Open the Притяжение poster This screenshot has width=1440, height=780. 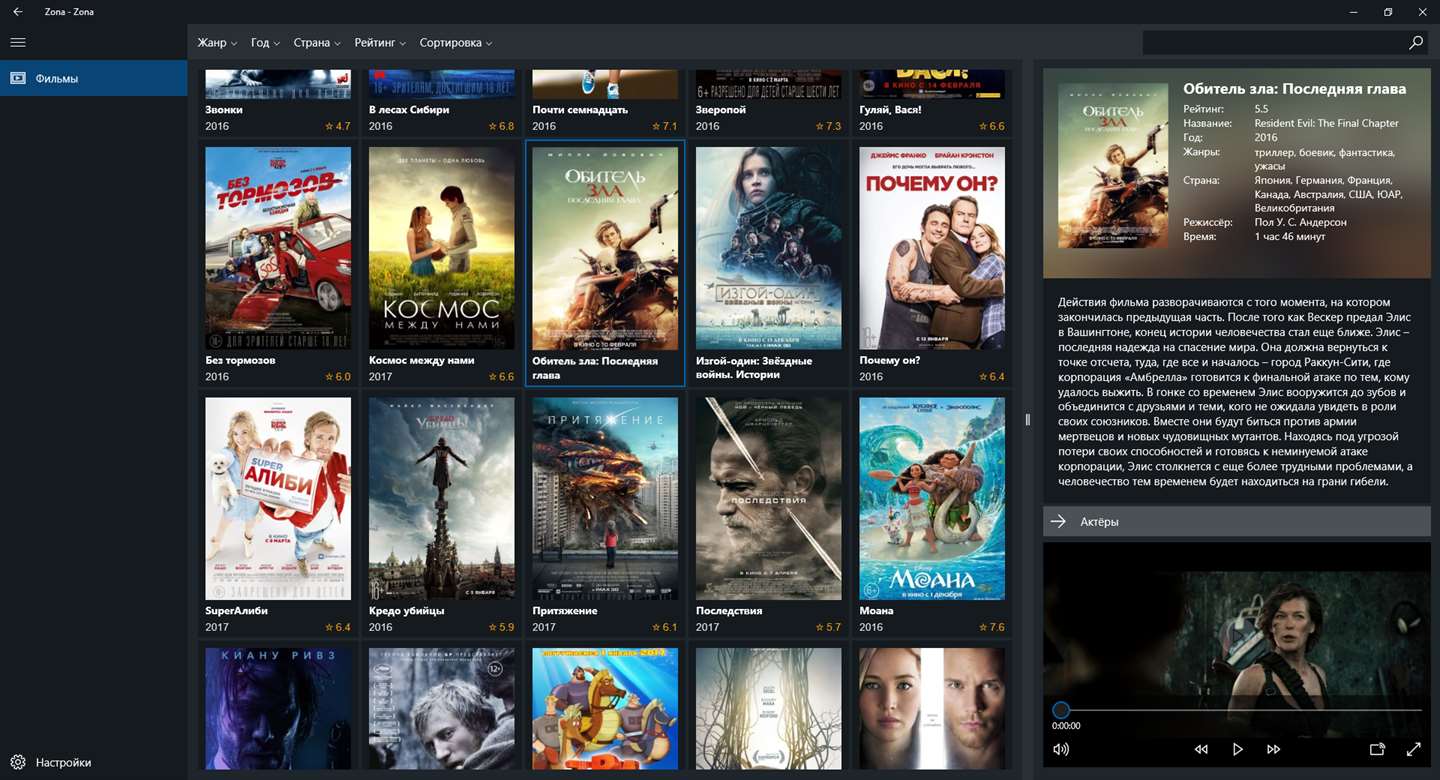[605, 498]
